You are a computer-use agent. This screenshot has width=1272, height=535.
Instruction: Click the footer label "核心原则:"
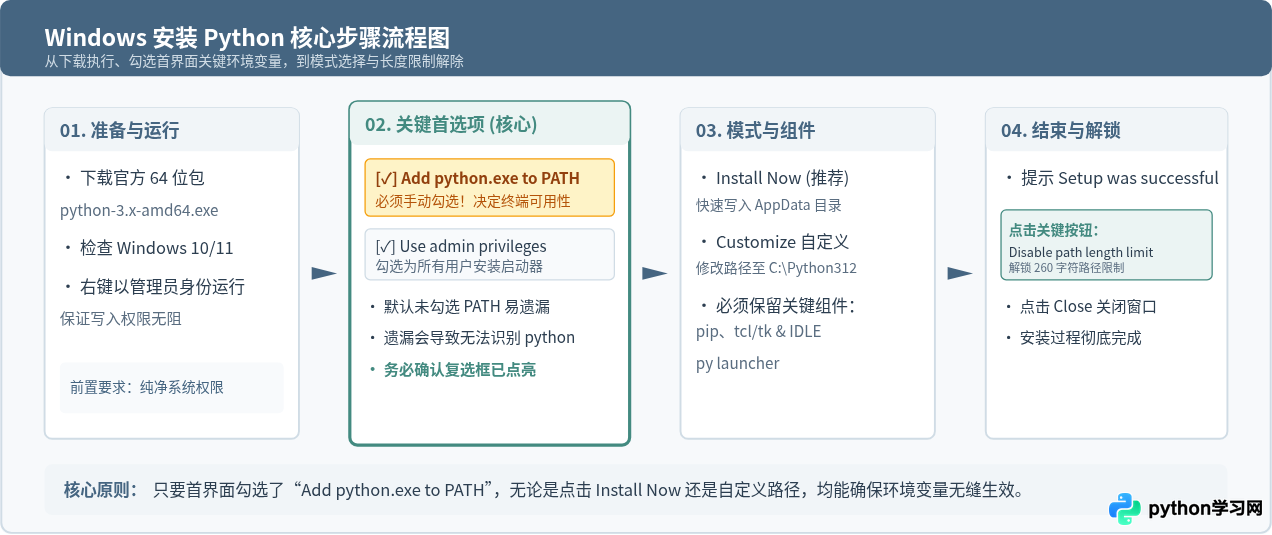[x=100, y=490]
